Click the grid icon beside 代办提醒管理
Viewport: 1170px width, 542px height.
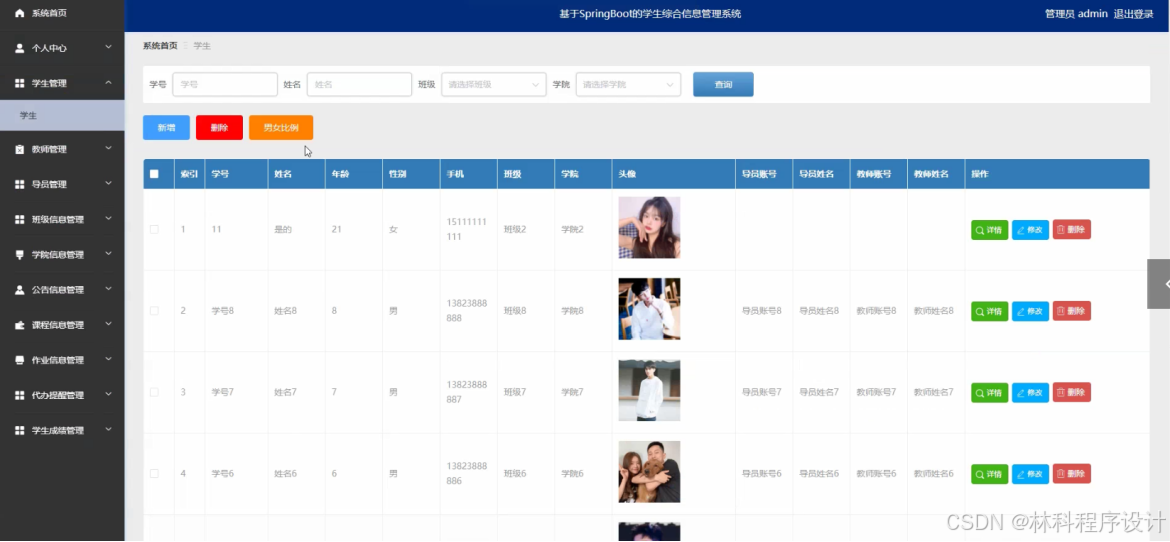tap(19, 396)
